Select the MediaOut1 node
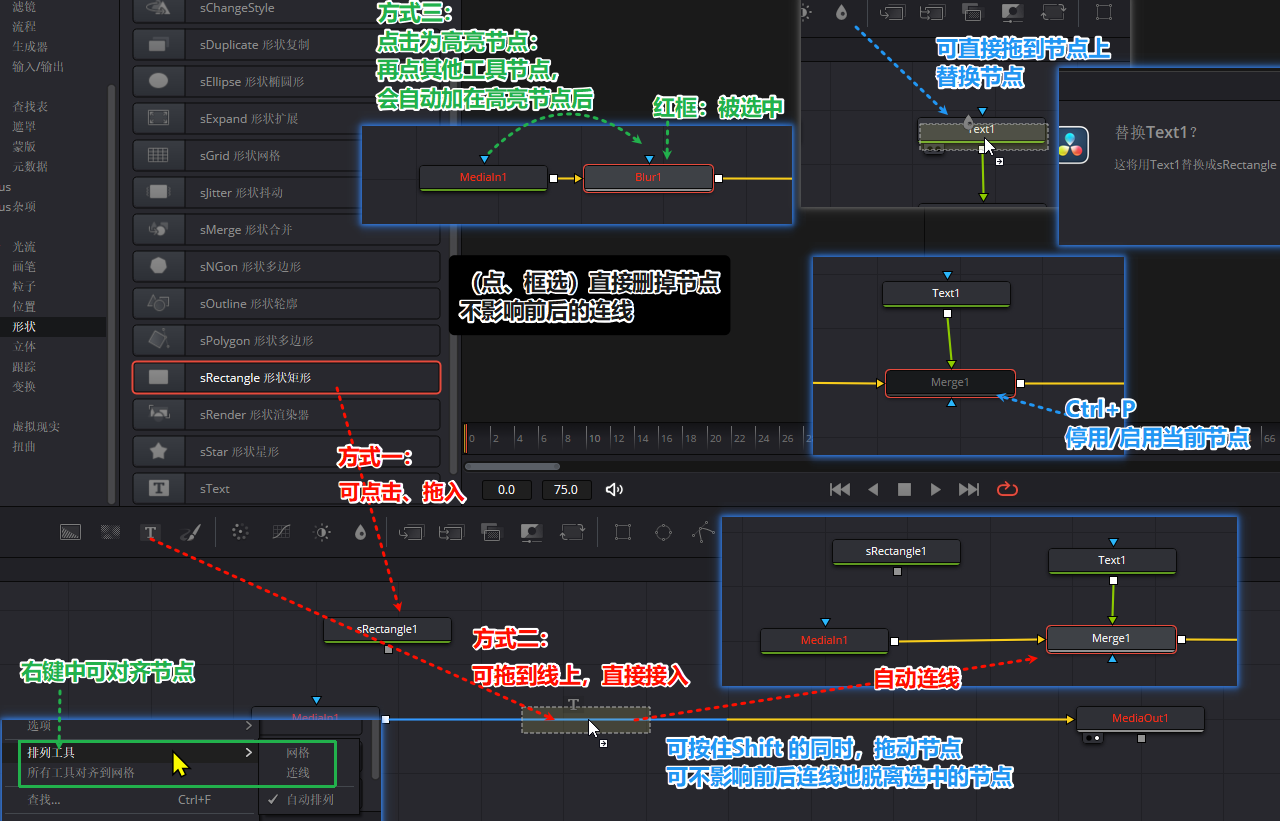This screenshot has width=1280, height=821. (1140, 719)
